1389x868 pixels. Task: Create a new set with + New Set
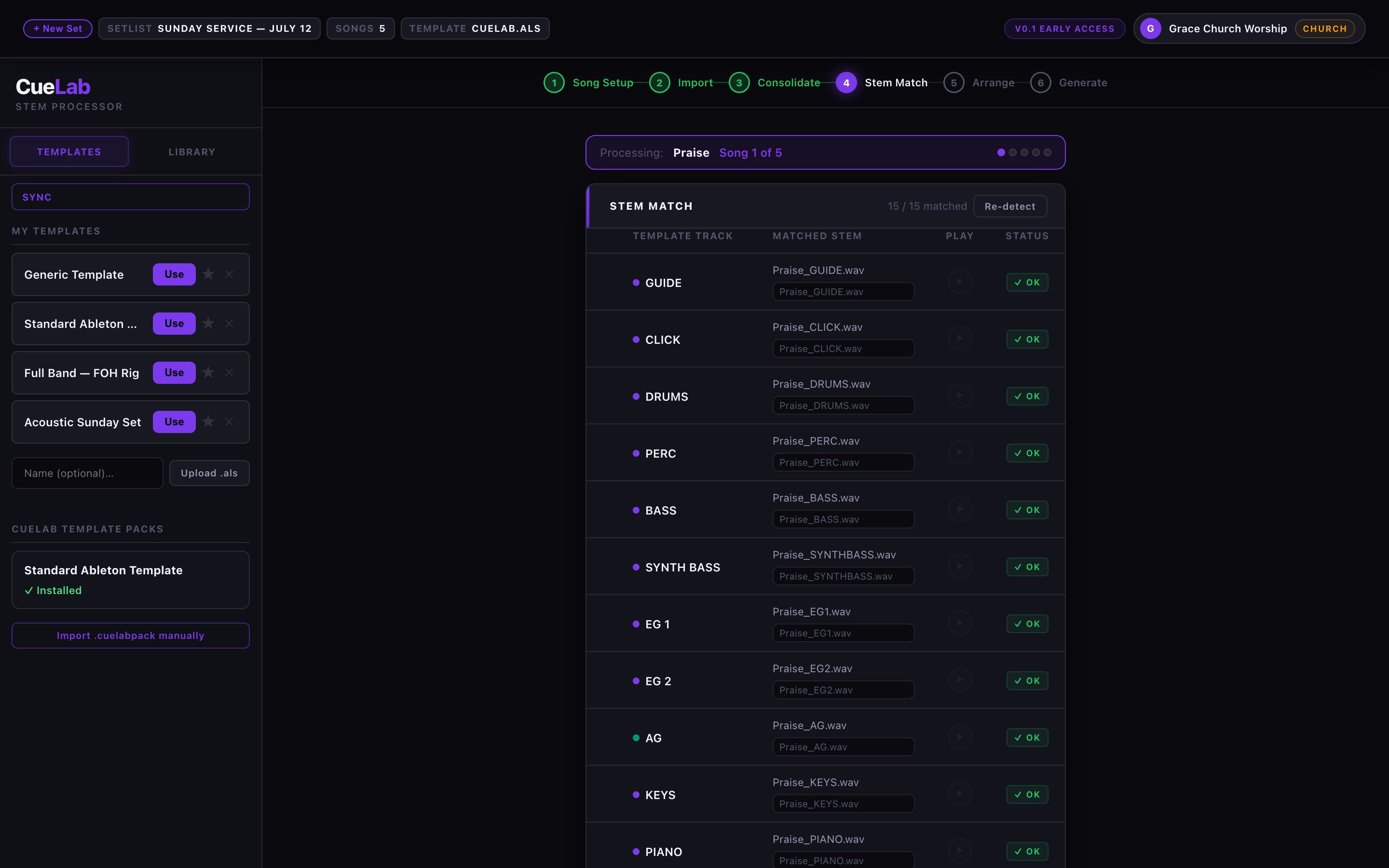(57, 29)
